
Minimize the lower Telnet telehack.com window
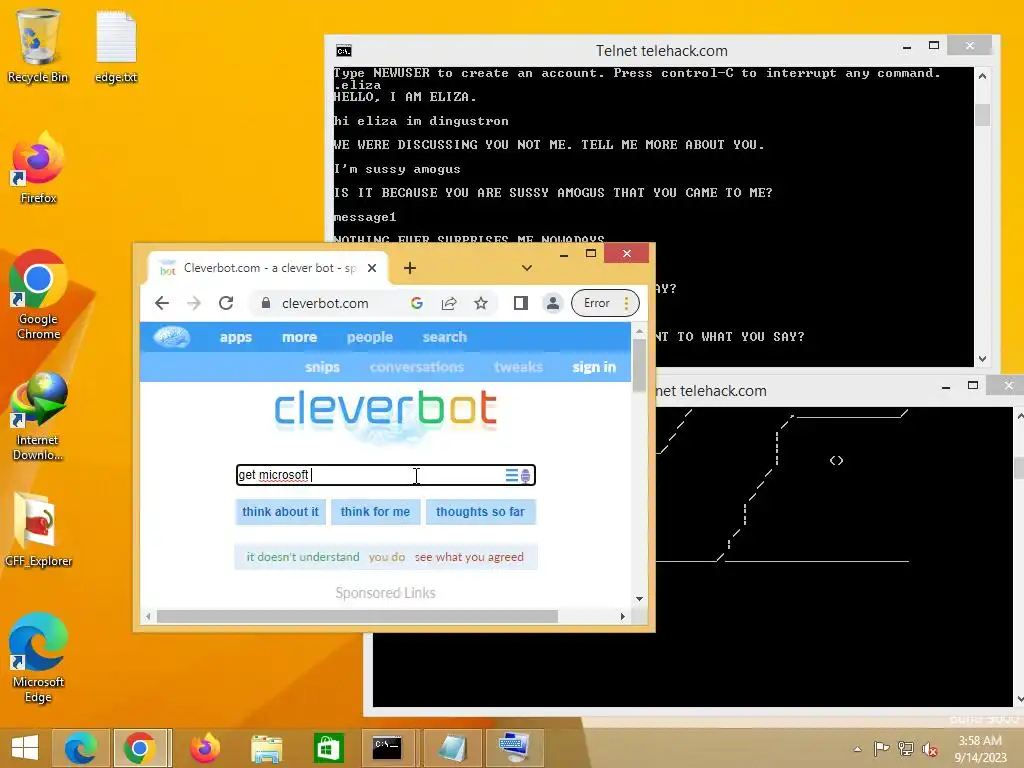pyautogui.click(x=946, y=387)
